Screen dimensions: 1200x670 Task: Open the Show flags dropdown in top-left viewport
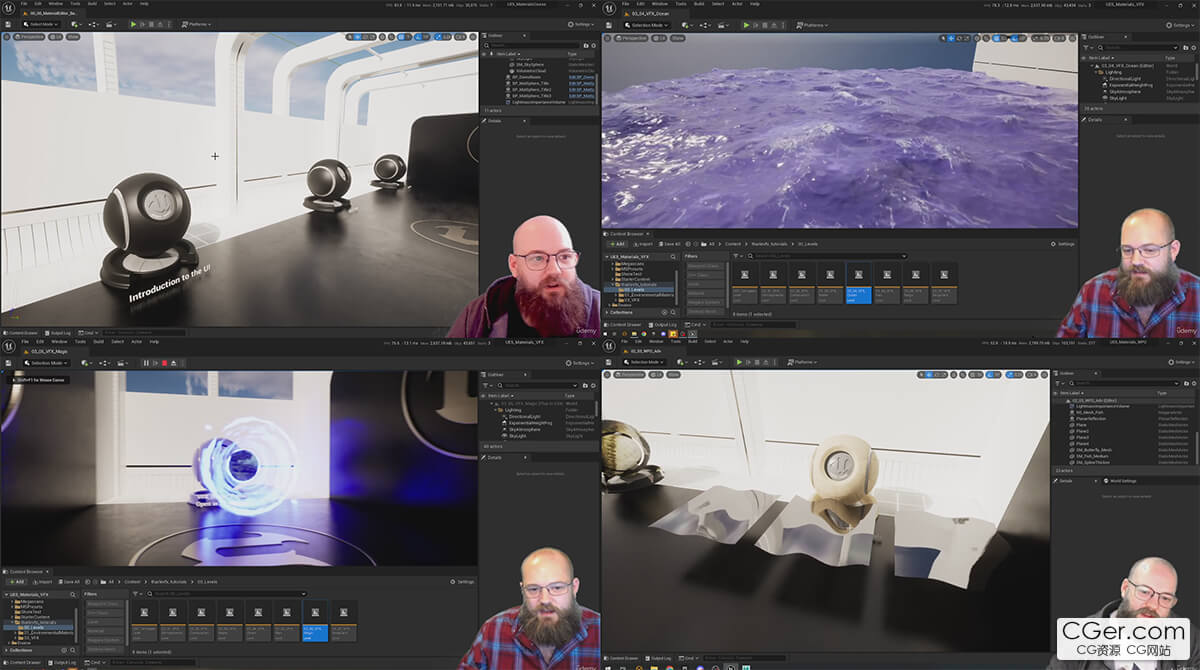coord(73,37)
